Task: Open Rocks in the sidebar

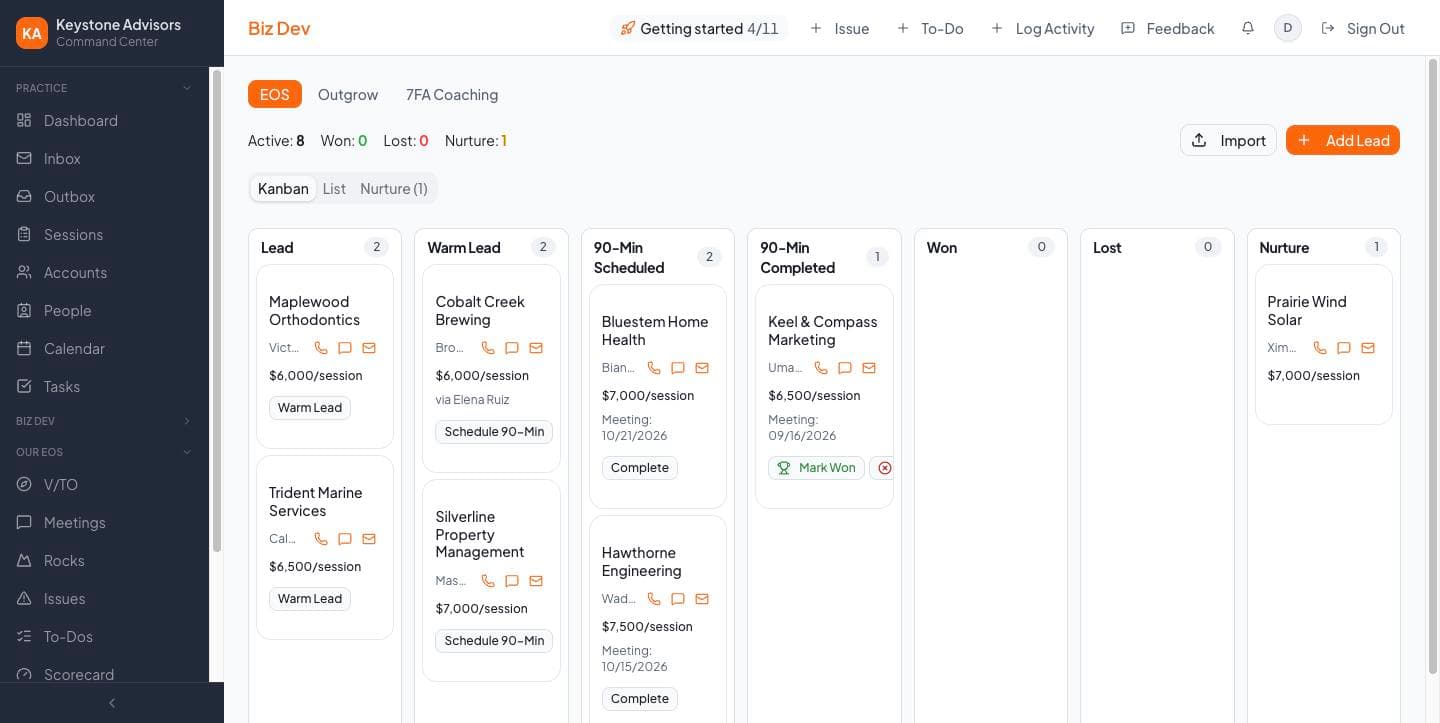Action: coord(104,560)
